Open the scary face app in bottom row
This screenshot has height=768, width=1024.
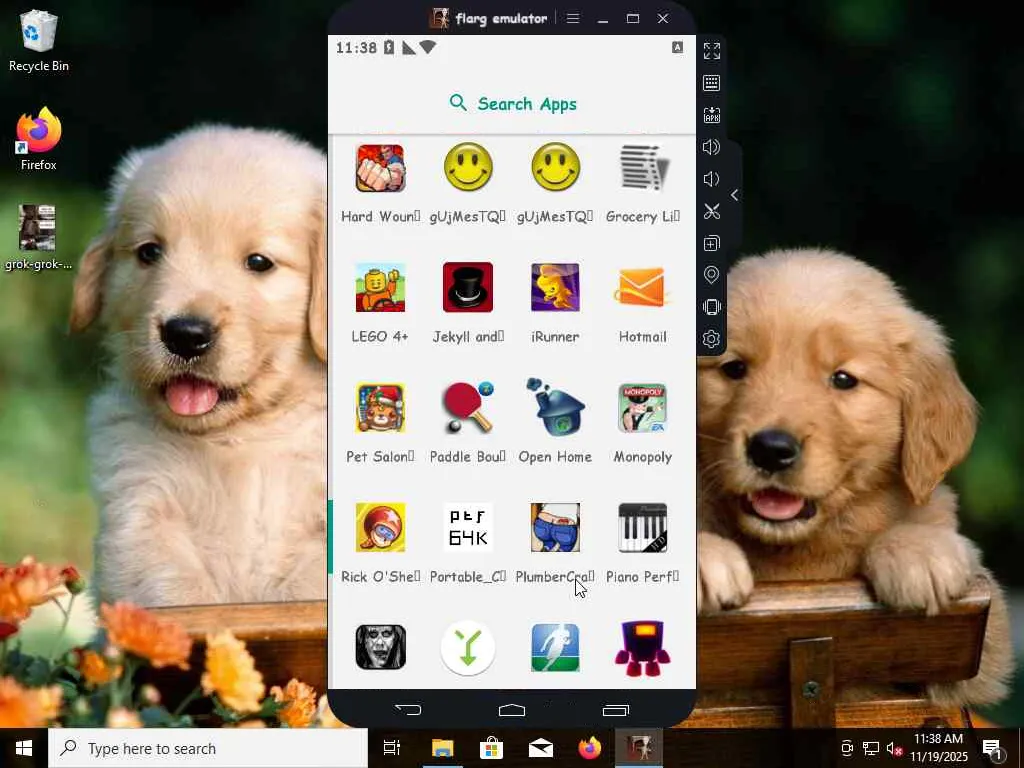click(x=380, y=647)
